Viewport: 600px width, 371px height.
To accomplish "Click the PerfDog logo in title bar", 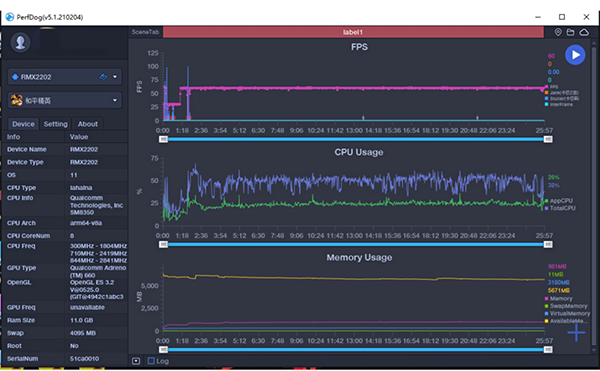I will (10, 17).
